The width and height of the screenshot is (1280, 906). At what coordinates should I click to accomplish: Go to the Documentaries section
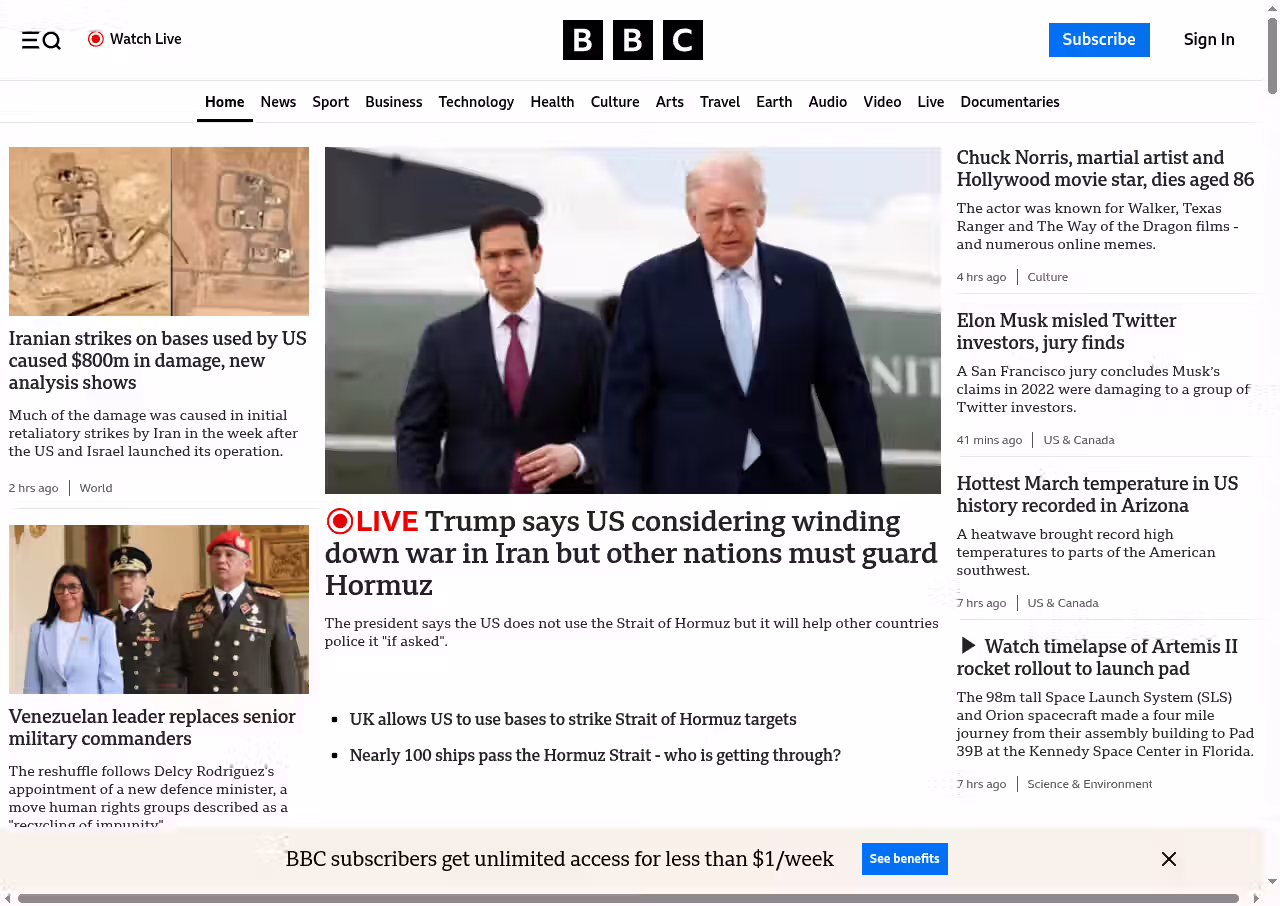pyautogui.click(x=1009, y=102)
